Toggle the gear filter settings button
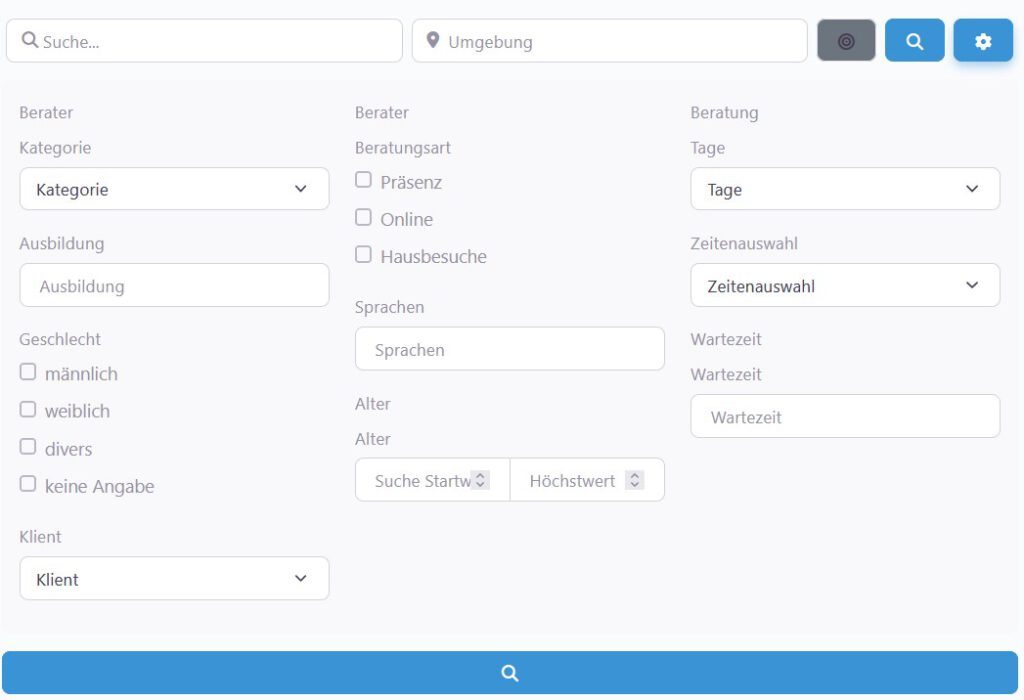 983,41
